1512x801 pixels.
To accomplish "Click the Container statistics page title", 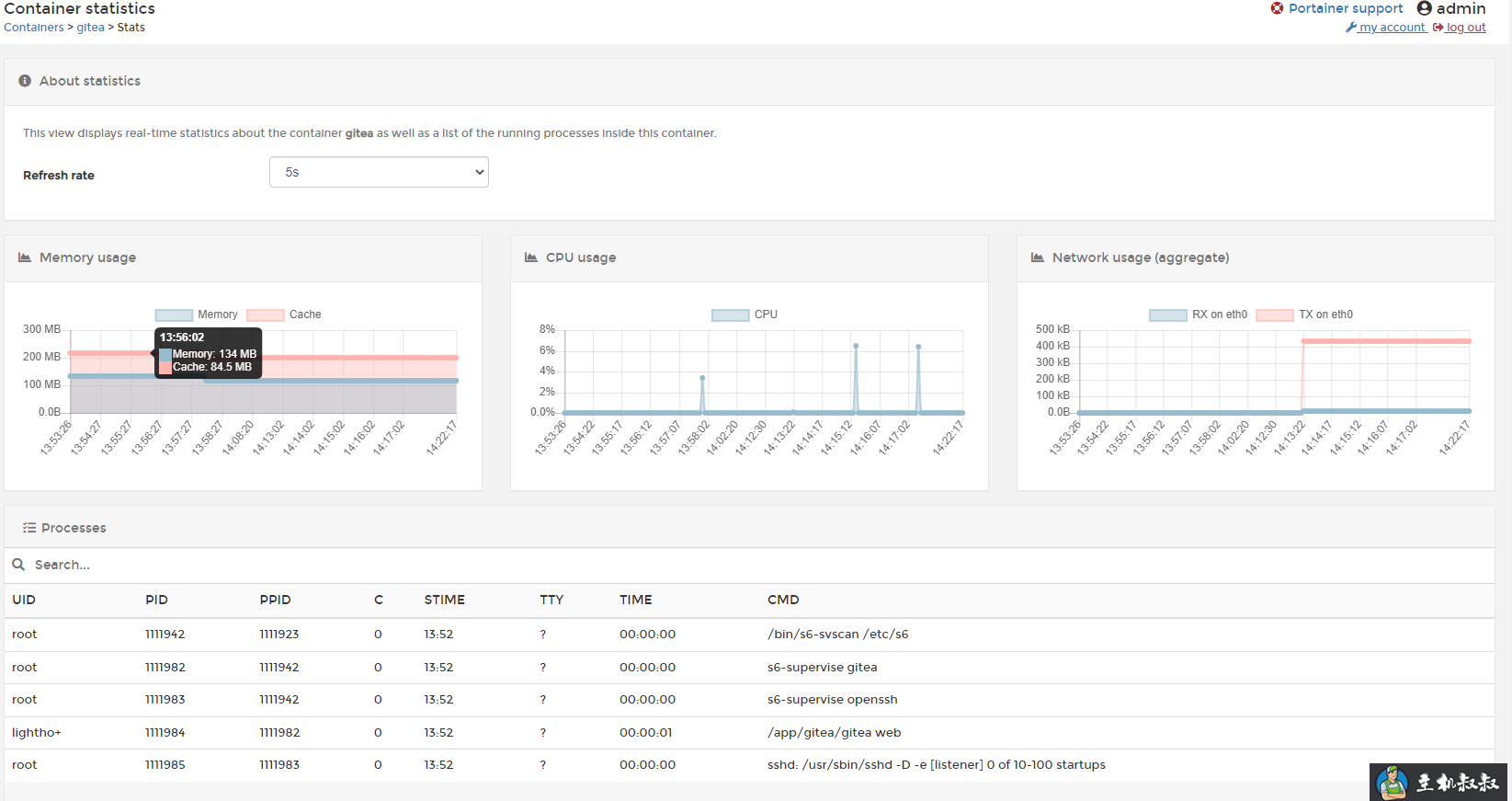I will pyautogui.click(x=79, y=8).
